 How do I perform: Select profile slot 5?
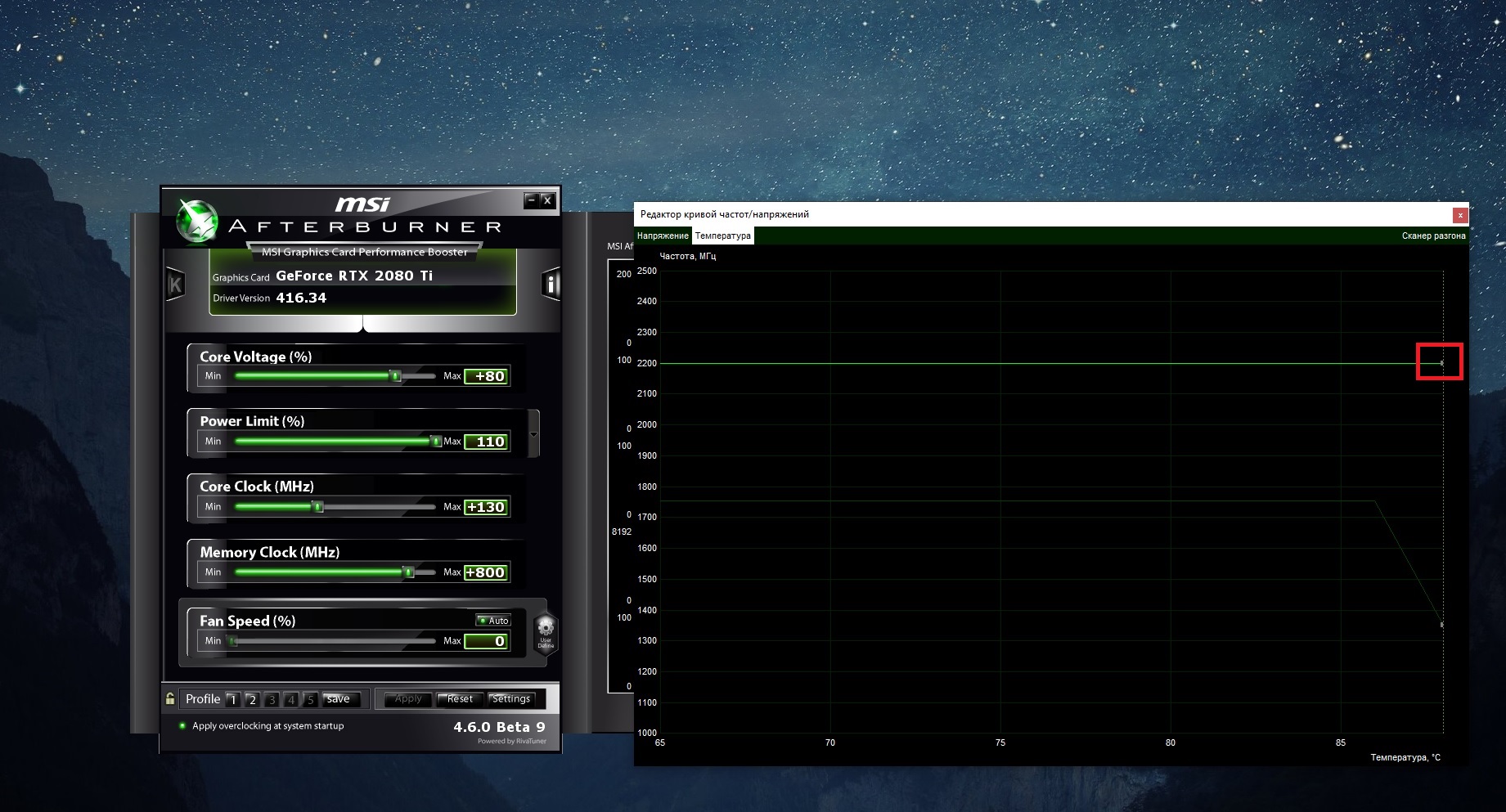click(x=310, y=699)
